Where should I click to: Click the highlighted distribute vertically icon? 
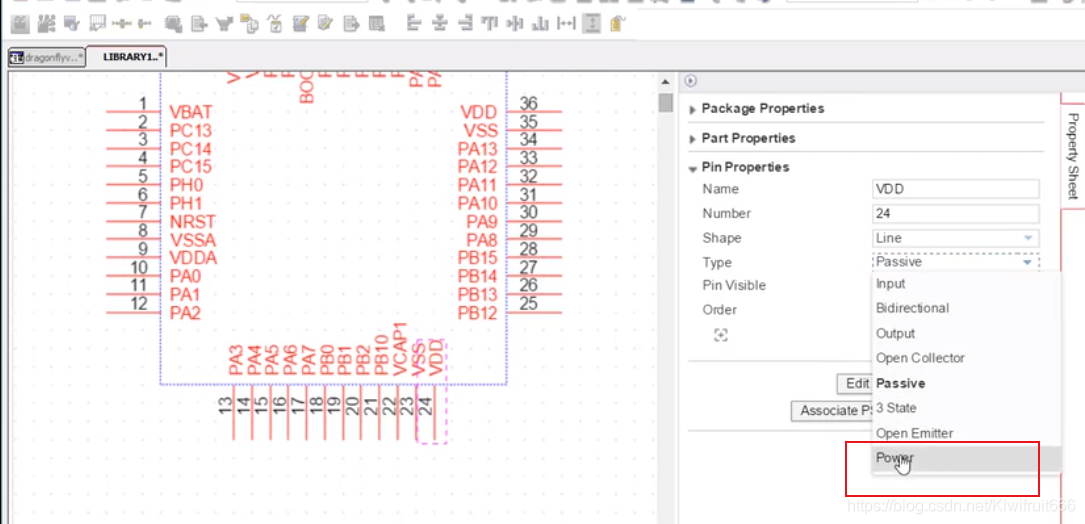[592, 23]
